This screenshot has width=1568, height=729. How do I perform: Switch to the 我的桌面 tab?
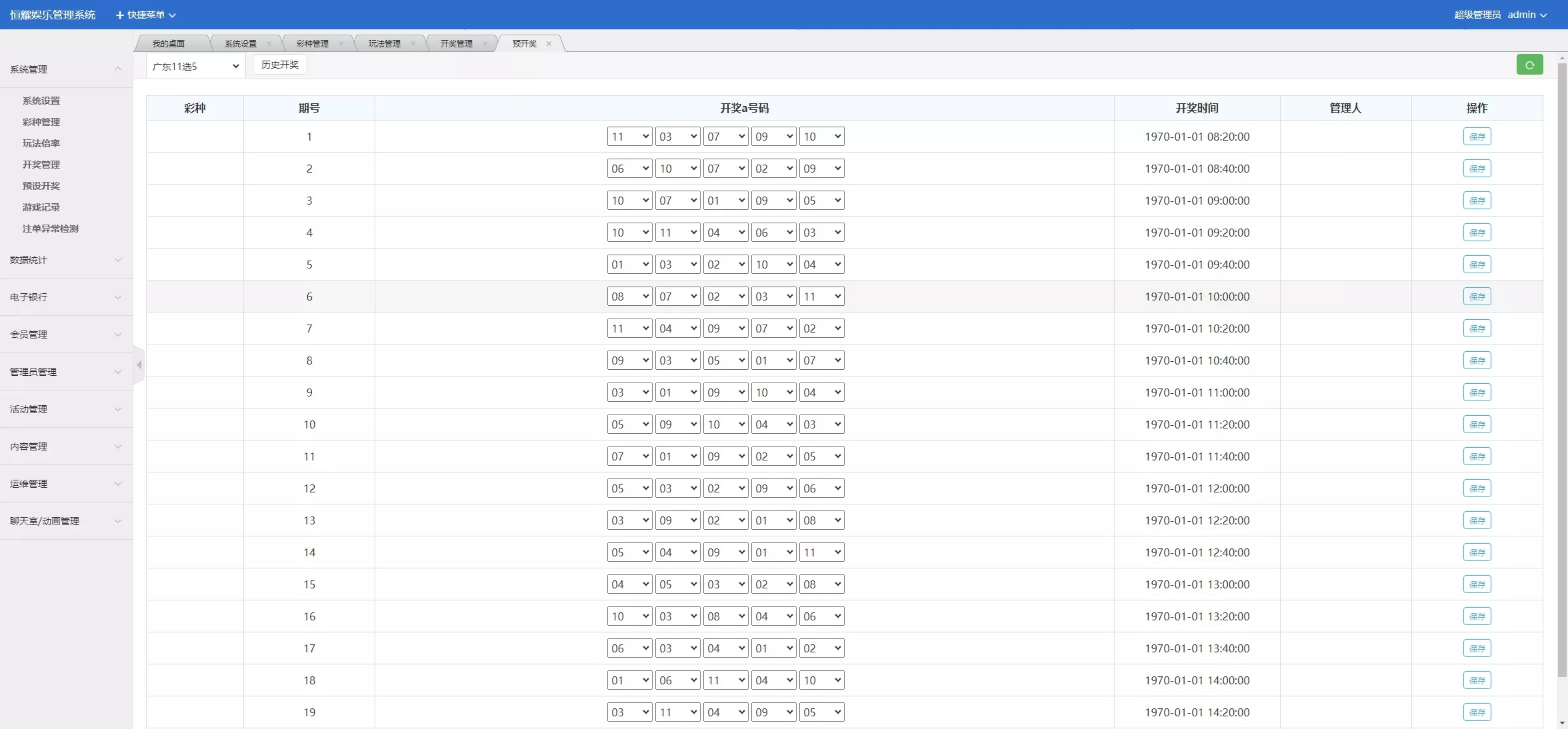pyautogui.click(x=169, y=44)
